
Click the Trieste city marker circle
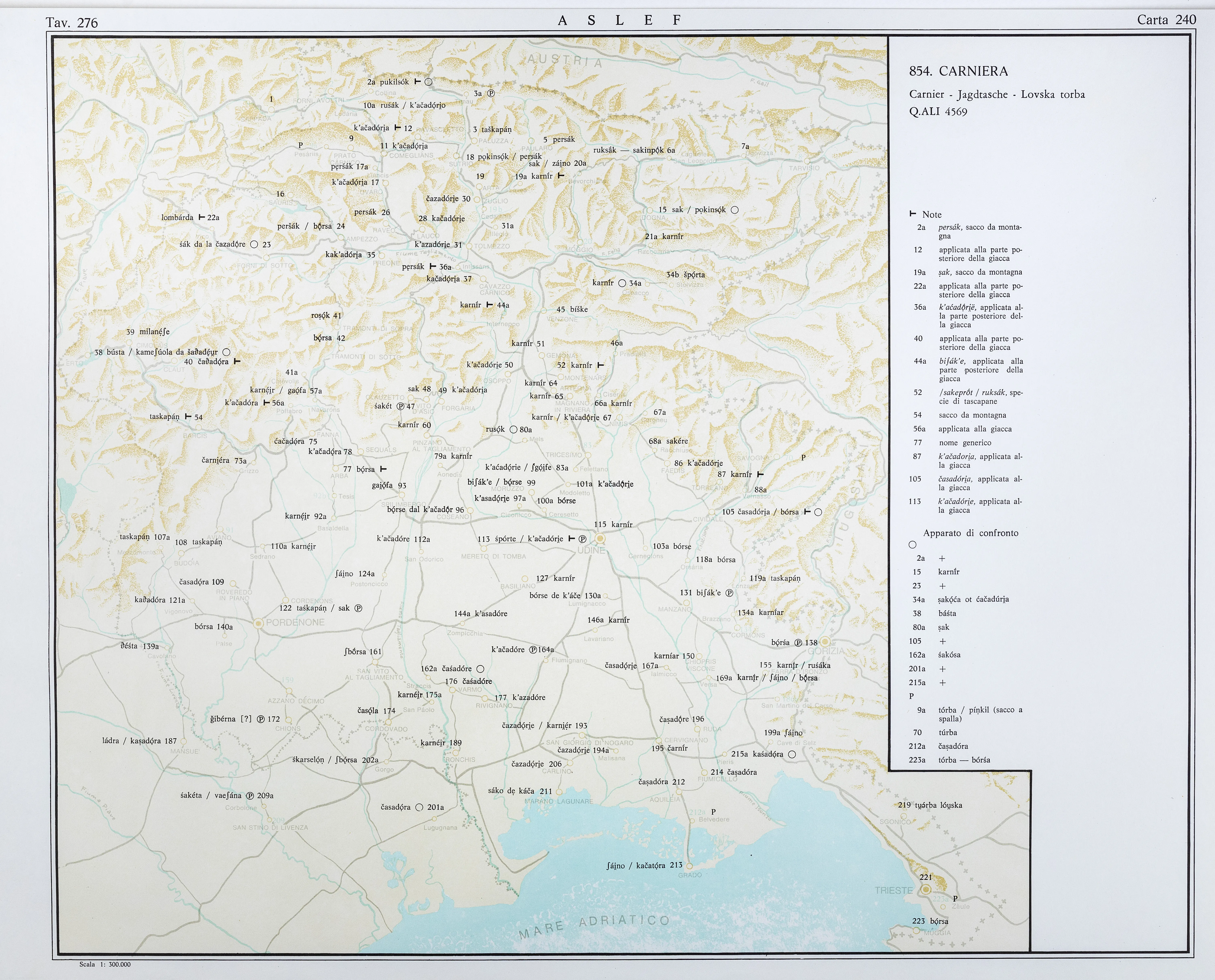click(926, 890)
